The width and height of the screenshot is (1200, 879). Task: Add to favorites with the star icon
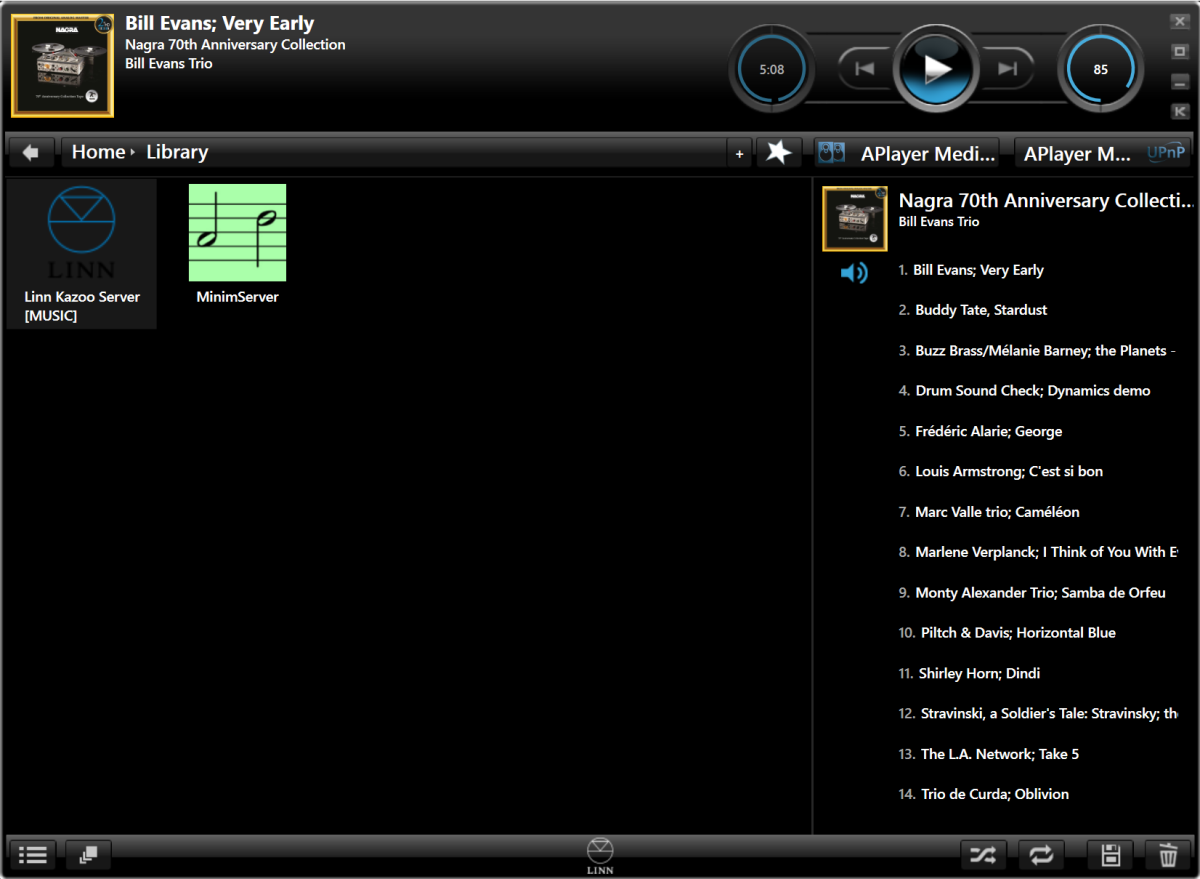[x=779, y=152]
